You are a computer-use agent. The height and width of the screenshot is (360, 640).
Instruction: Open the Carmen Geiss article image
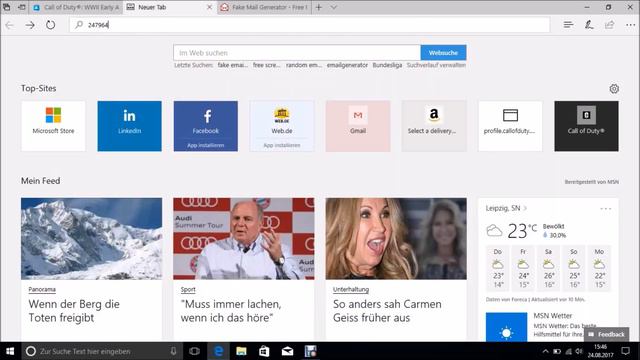pyautogui.click(x=396, y=239)
